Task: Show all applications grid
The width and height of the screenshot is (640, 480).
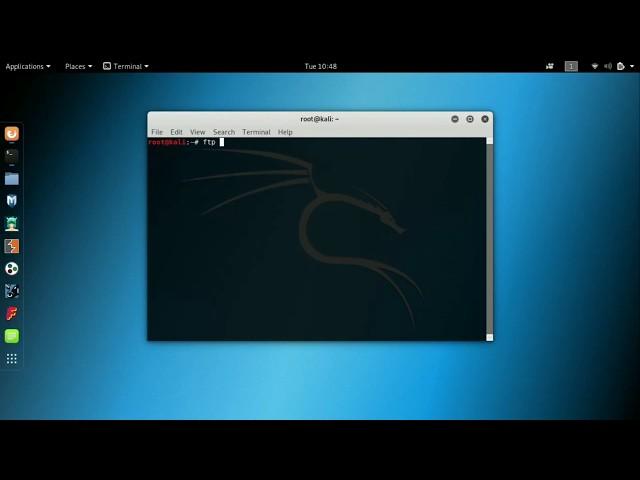Action: pos(11,359)
